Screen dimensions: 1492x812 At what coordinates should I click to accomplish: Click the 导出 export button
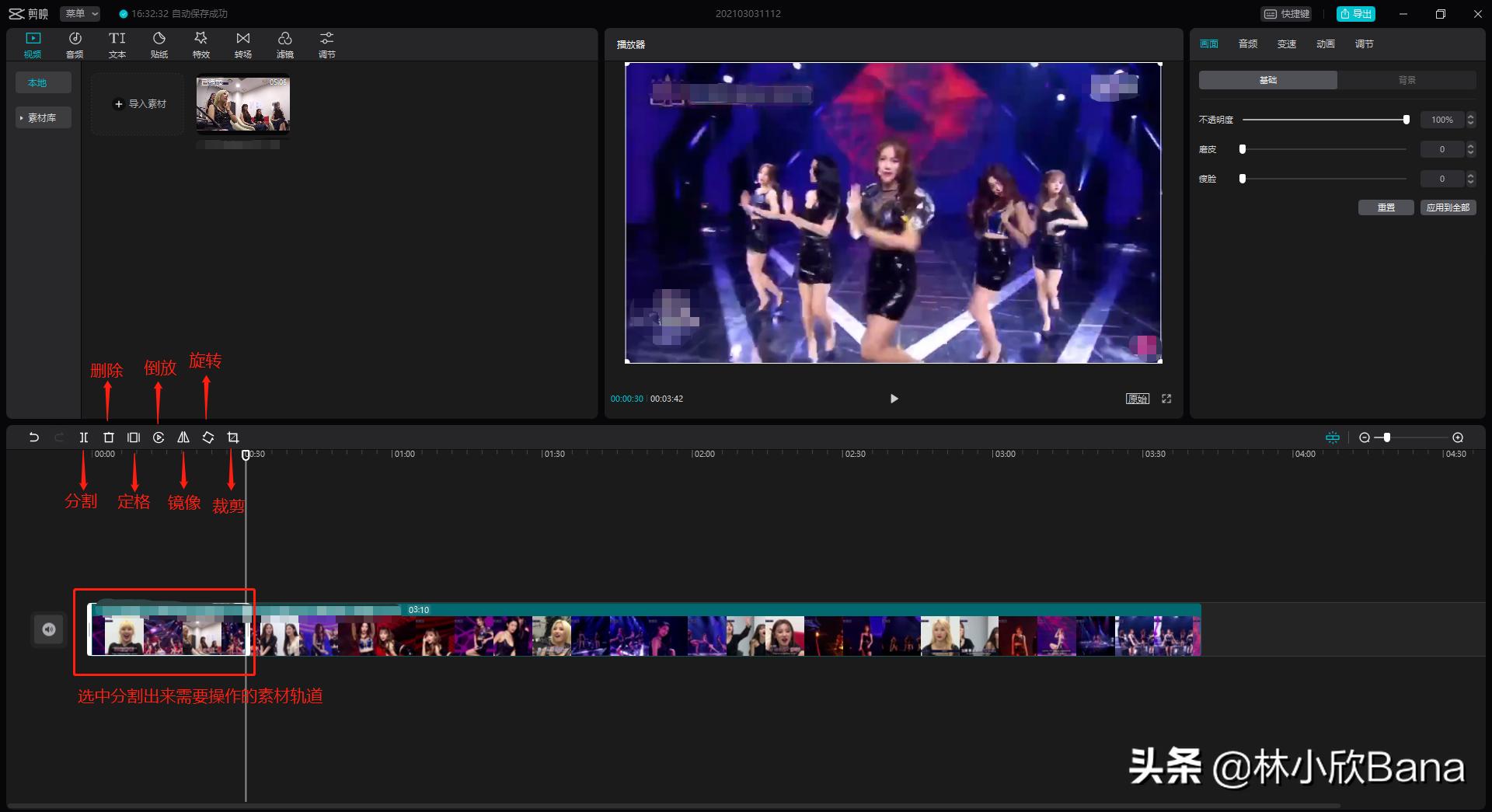(x=1356, y=13)
